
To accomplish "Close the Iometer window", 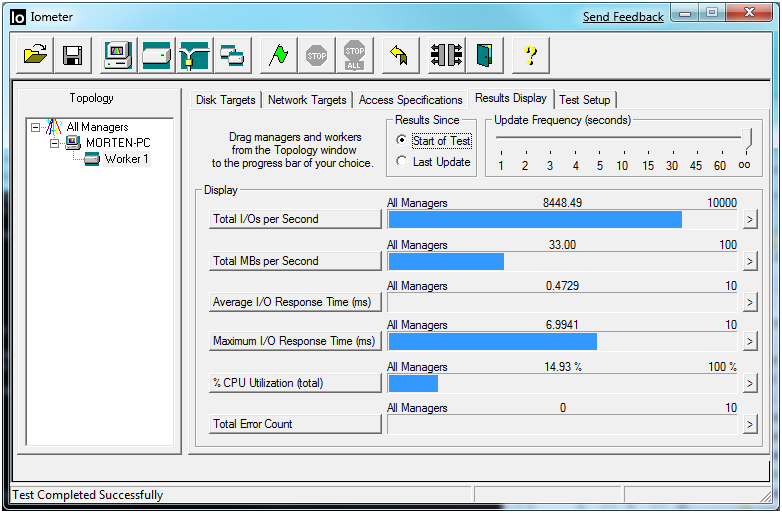I will pos(749,13).
